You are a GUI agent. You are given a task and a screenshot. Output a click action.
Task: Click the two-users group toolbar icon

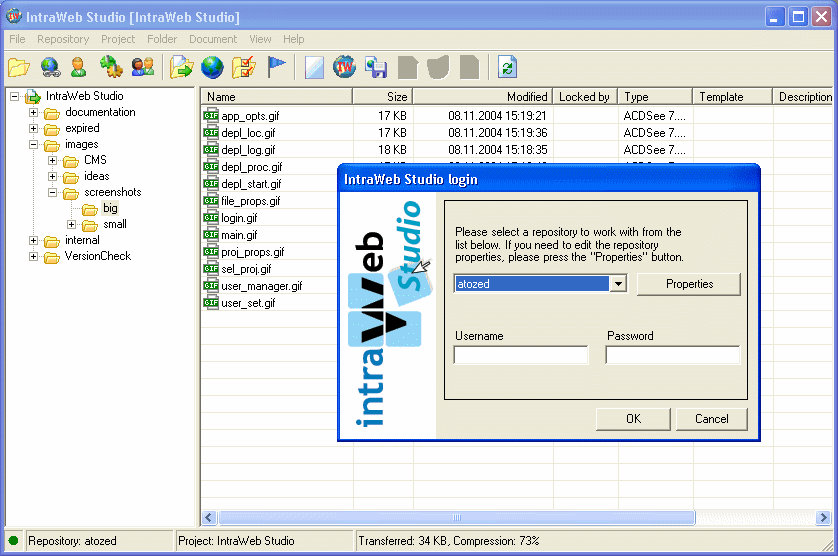point(143,67)
